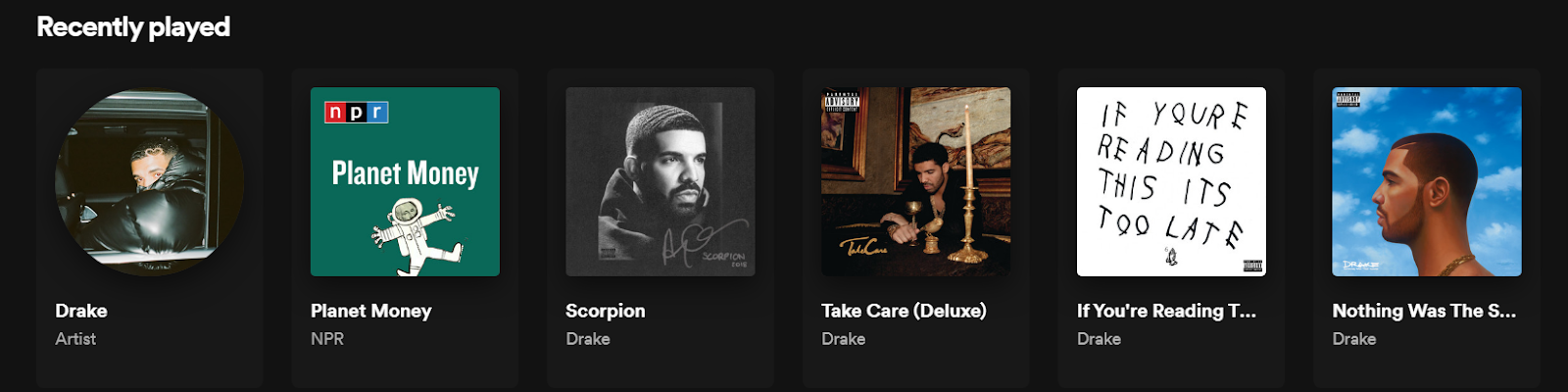Open the Planet Money podcast cover
The height and width of the screenshot is (392, 1568).
coord(405,182)
